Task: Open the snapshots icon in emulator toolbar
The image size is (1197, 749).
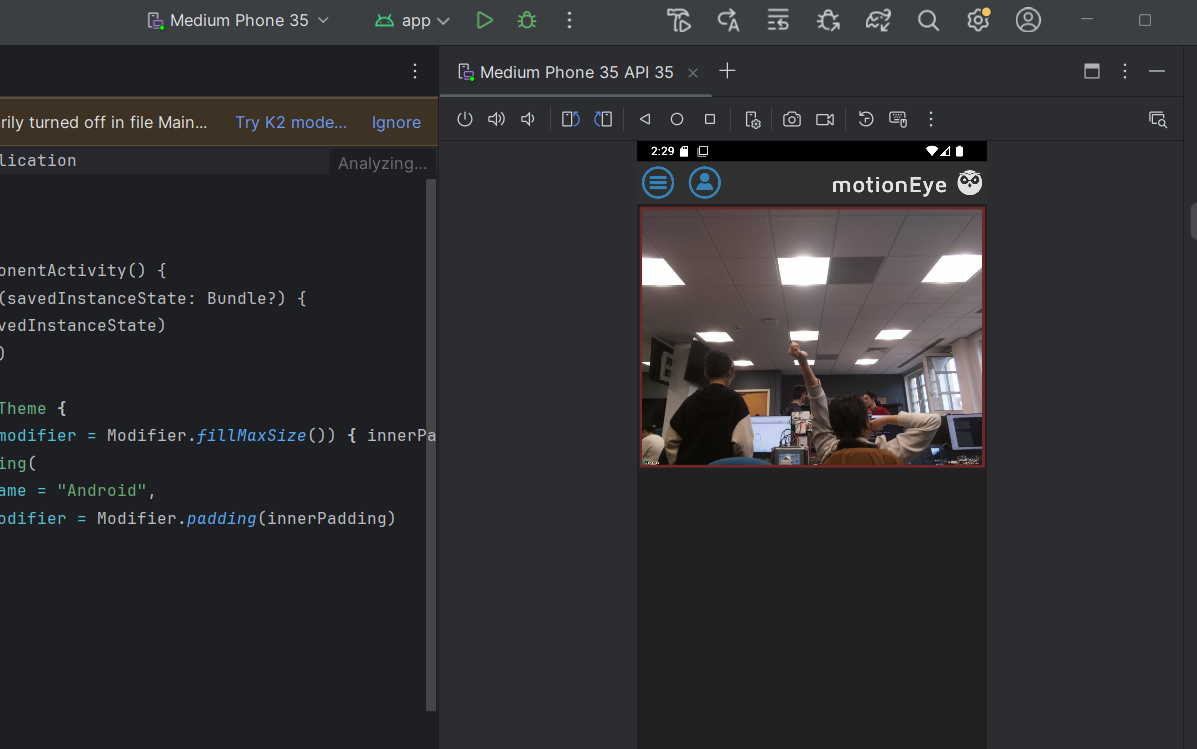Action: click(866, 119)
